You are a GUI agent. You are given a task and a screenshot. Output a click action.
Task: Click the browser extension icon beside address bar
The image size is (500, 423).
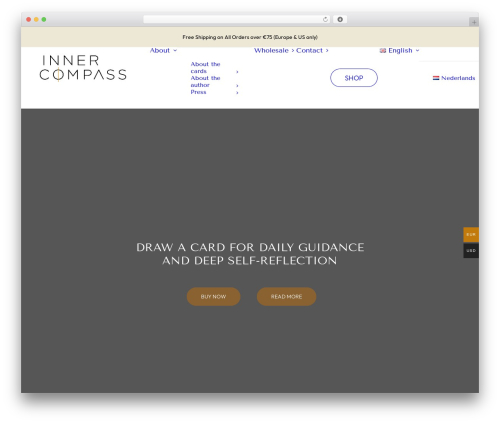340,19
